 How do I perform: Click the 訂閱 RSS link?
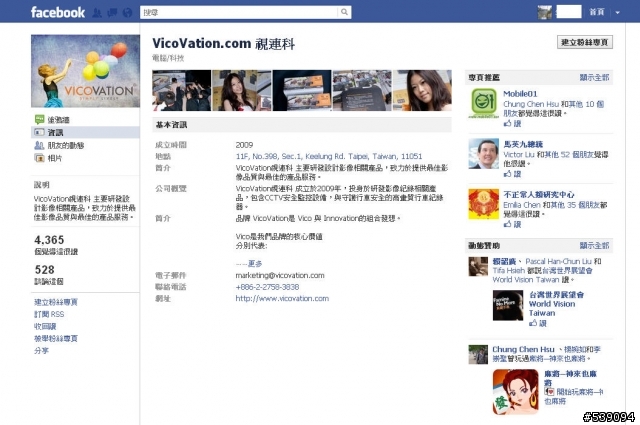[x=49, y=314]
